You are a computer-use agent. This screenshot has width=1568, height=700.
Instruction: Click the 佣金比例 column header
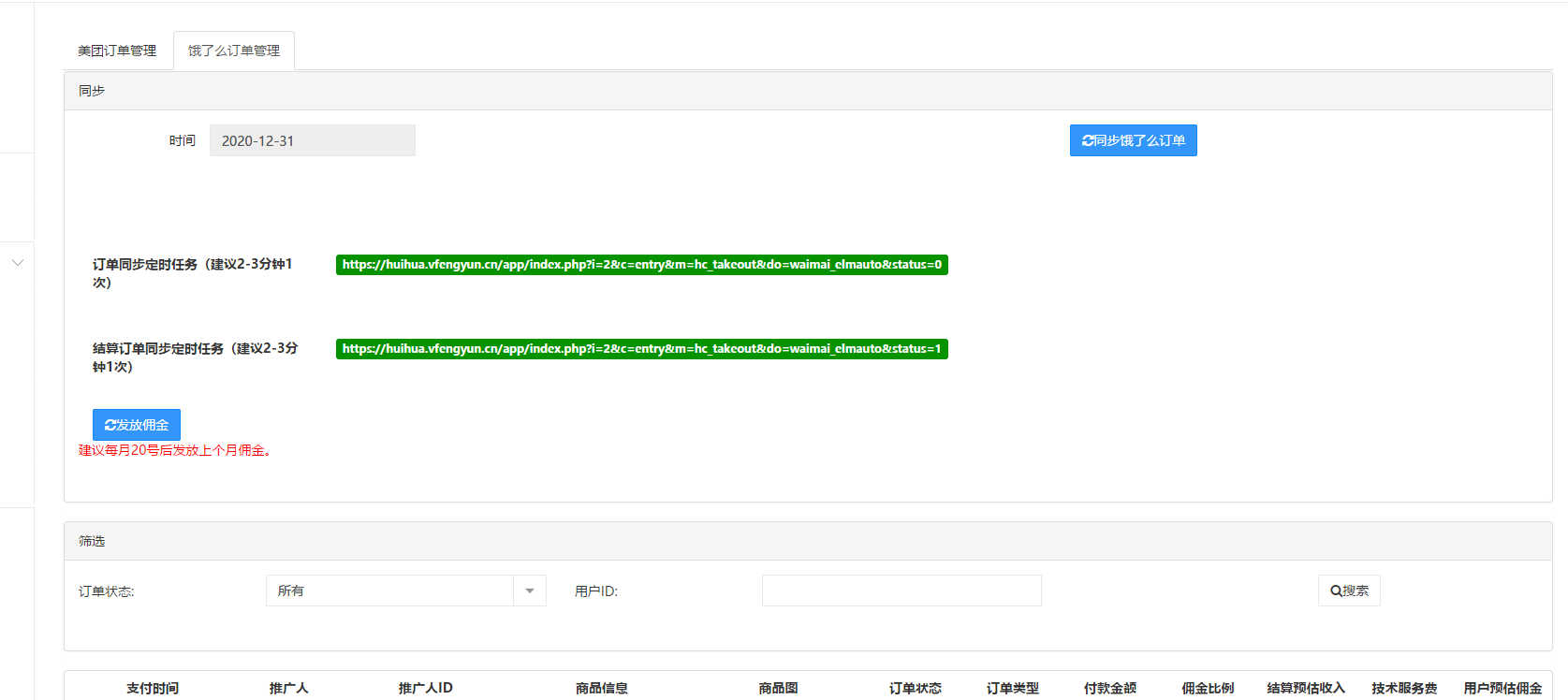coord(1208,688)
